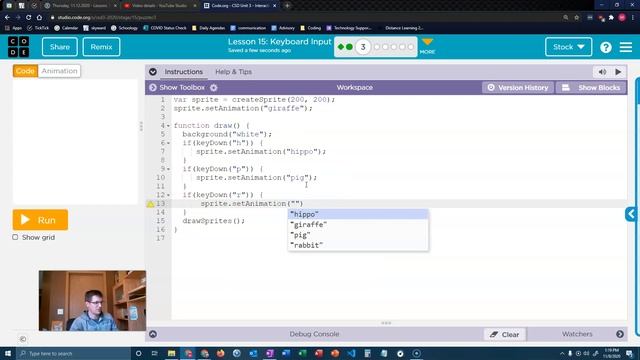Image resolution: width=640 pixels, height=360 pixels.
Task: Open Firefox from the taskbar
Action: (220, 353)
